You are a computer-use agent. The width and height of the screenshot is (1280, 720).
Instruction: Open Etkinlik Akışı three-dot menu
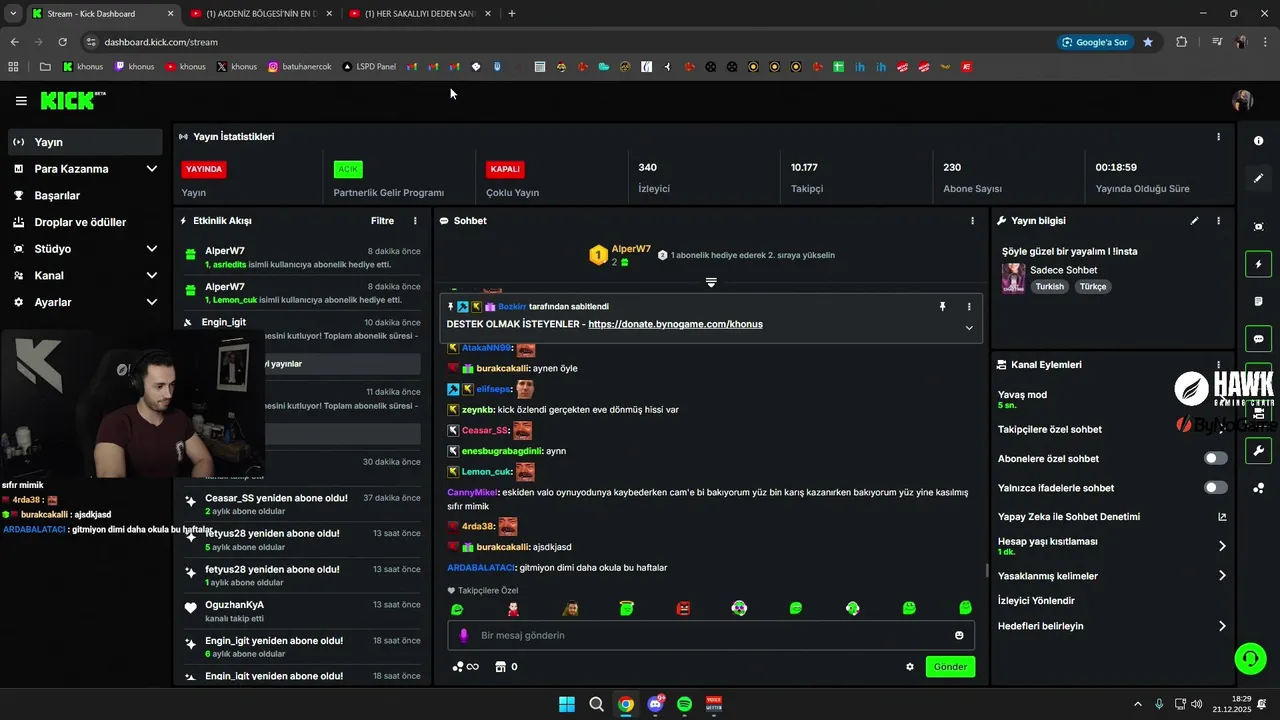pyautogui.click(x=415, y=221)
